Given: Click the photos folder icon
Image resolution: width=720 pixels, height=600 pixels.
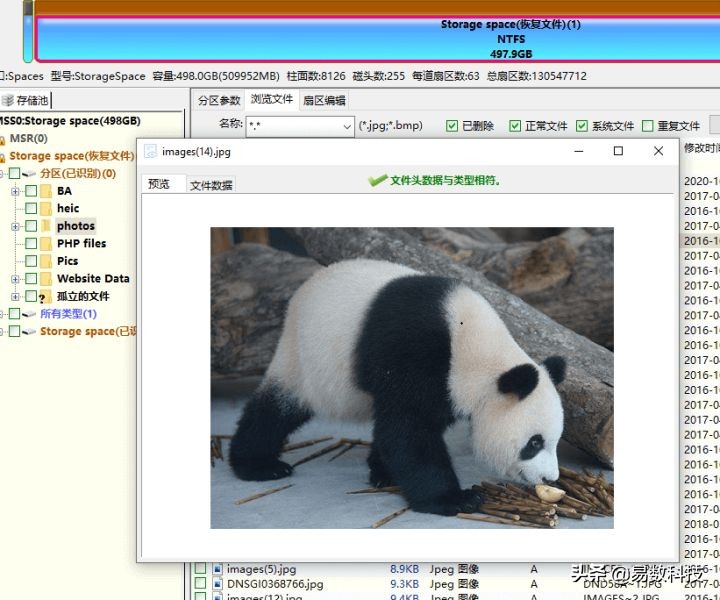Looking at the screenshot, I should point(46,226).
